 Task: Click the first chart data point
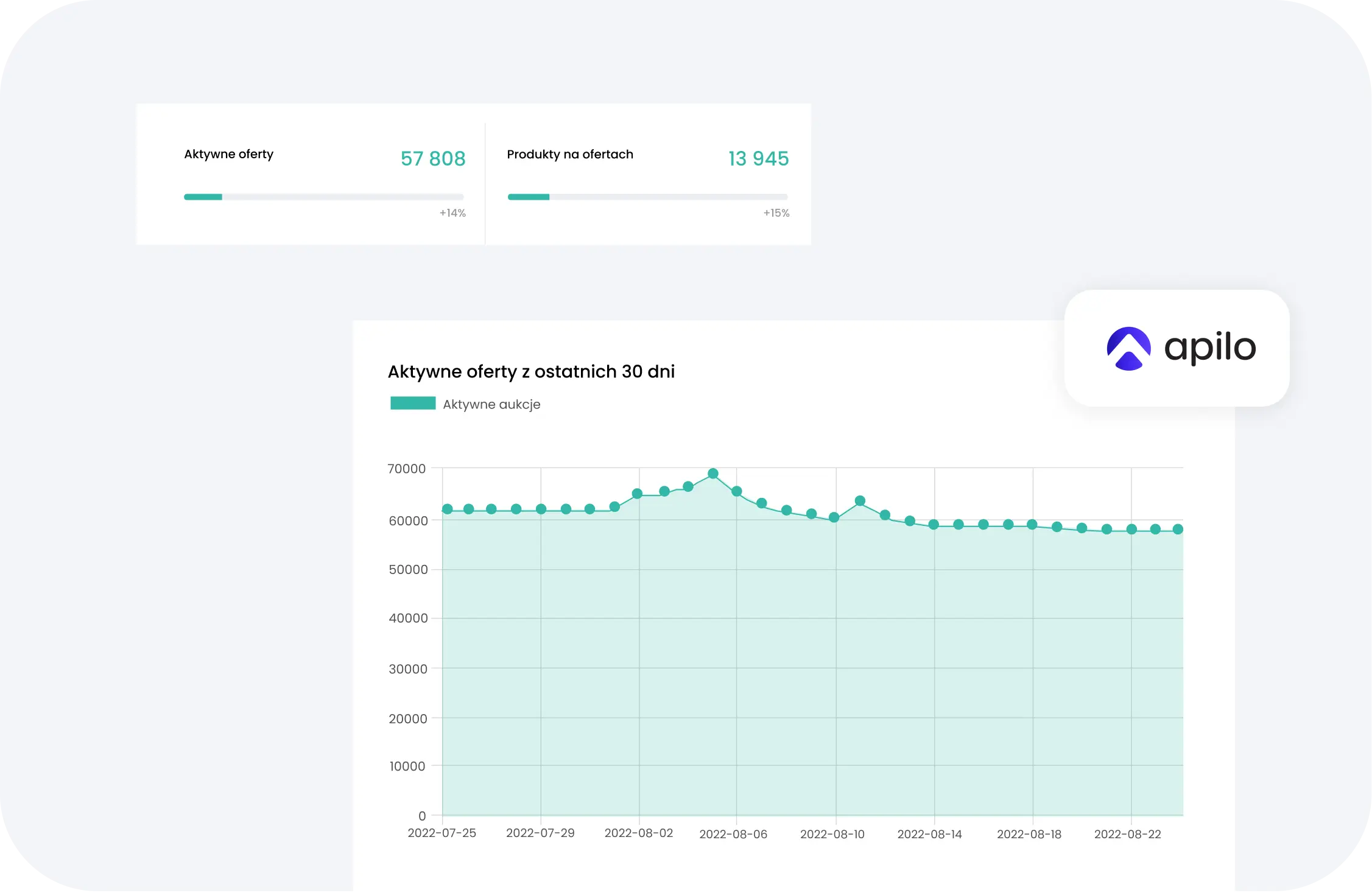pos(448,509)
